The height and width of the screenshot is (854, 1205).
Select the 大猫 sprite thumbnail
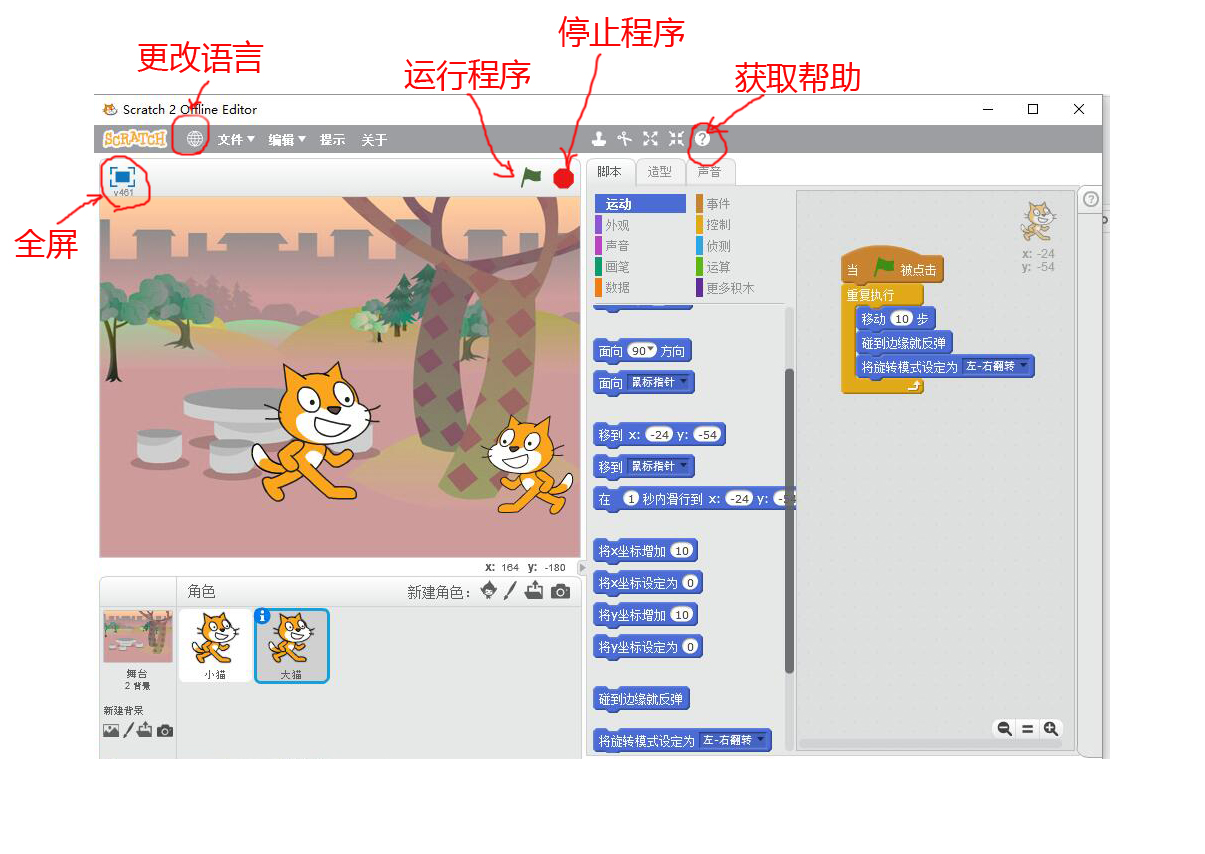[x=291, y=645]
